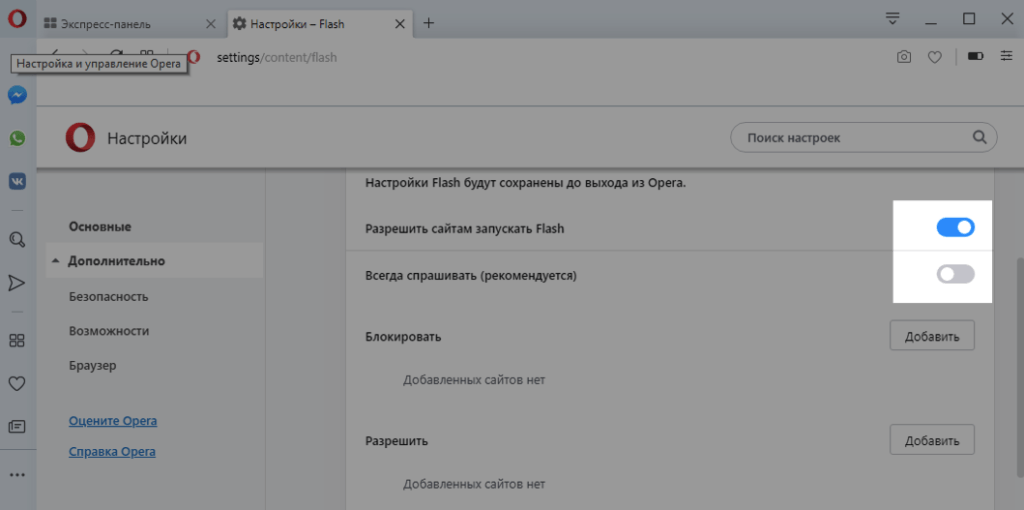Open the Opera main menu logo

[17, 19]
